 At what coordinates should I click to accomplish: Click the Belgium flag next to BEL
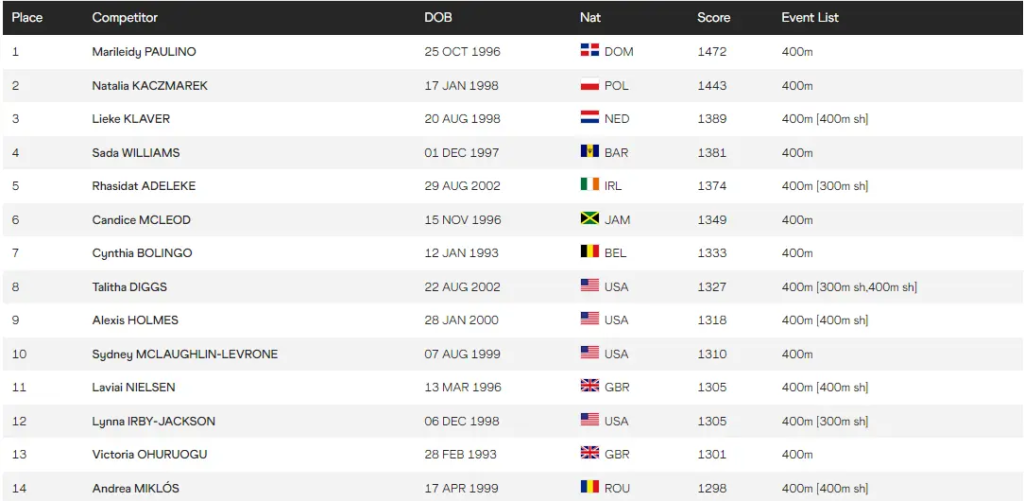(590, 252)
